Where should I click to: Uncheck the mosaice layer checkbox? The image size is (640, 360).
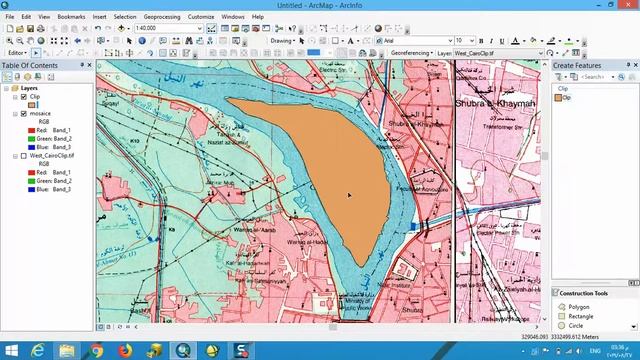tap(24, 113)
